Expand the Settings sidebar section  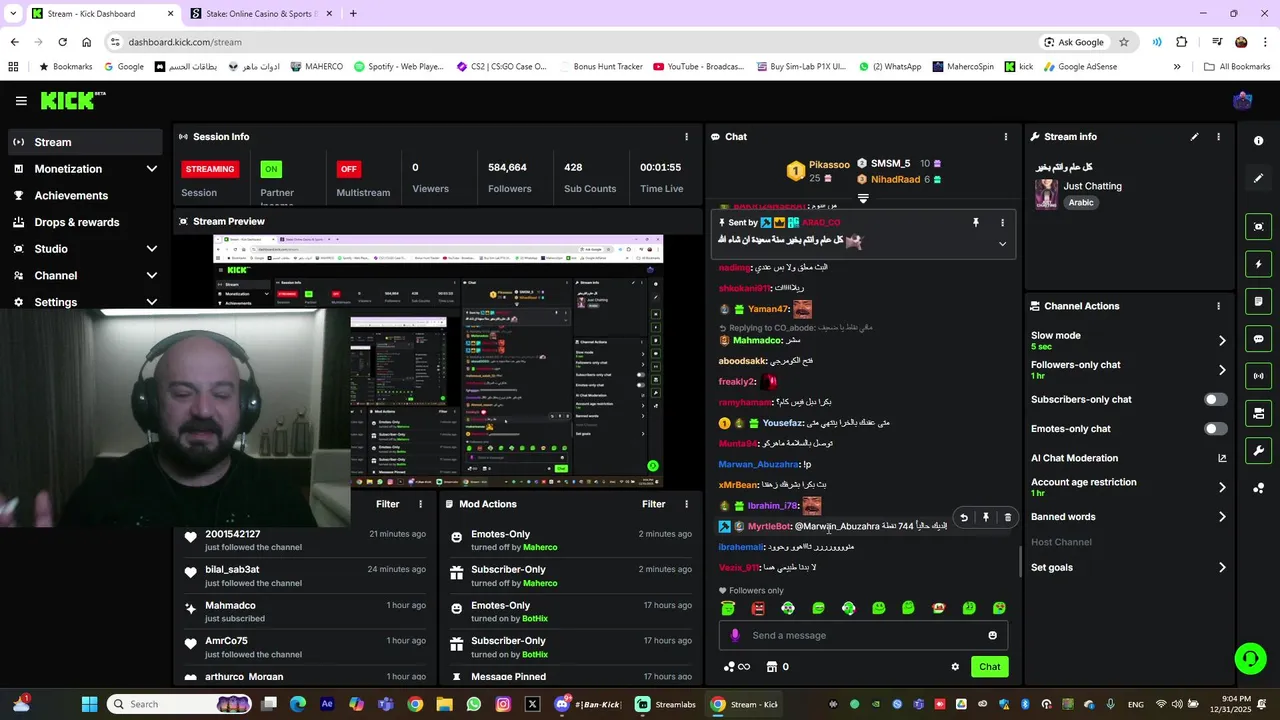[x=152, y=301]
